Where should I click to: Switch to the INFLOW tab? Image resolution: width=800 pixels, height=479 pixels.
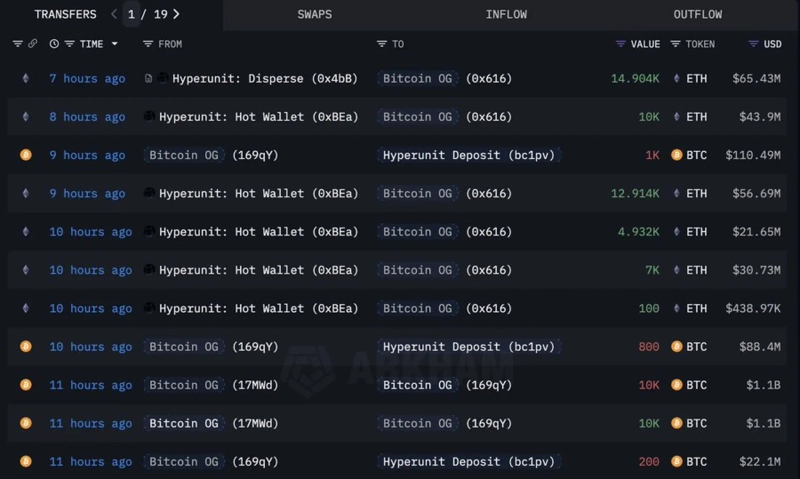click(508, 15)
